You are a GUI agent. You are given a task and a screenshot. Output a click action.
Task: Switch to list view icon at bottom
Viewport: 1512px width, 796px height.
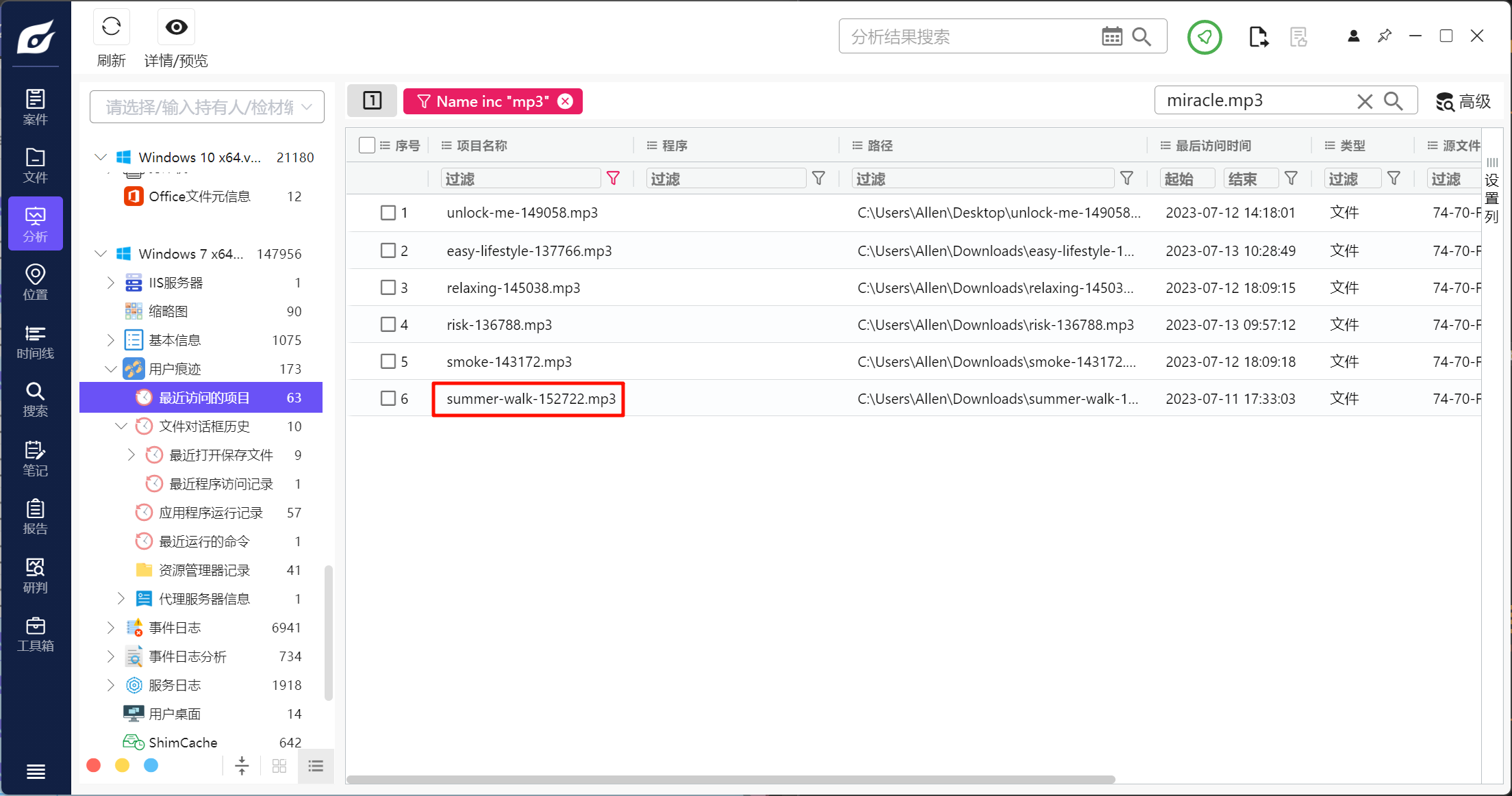316,766
